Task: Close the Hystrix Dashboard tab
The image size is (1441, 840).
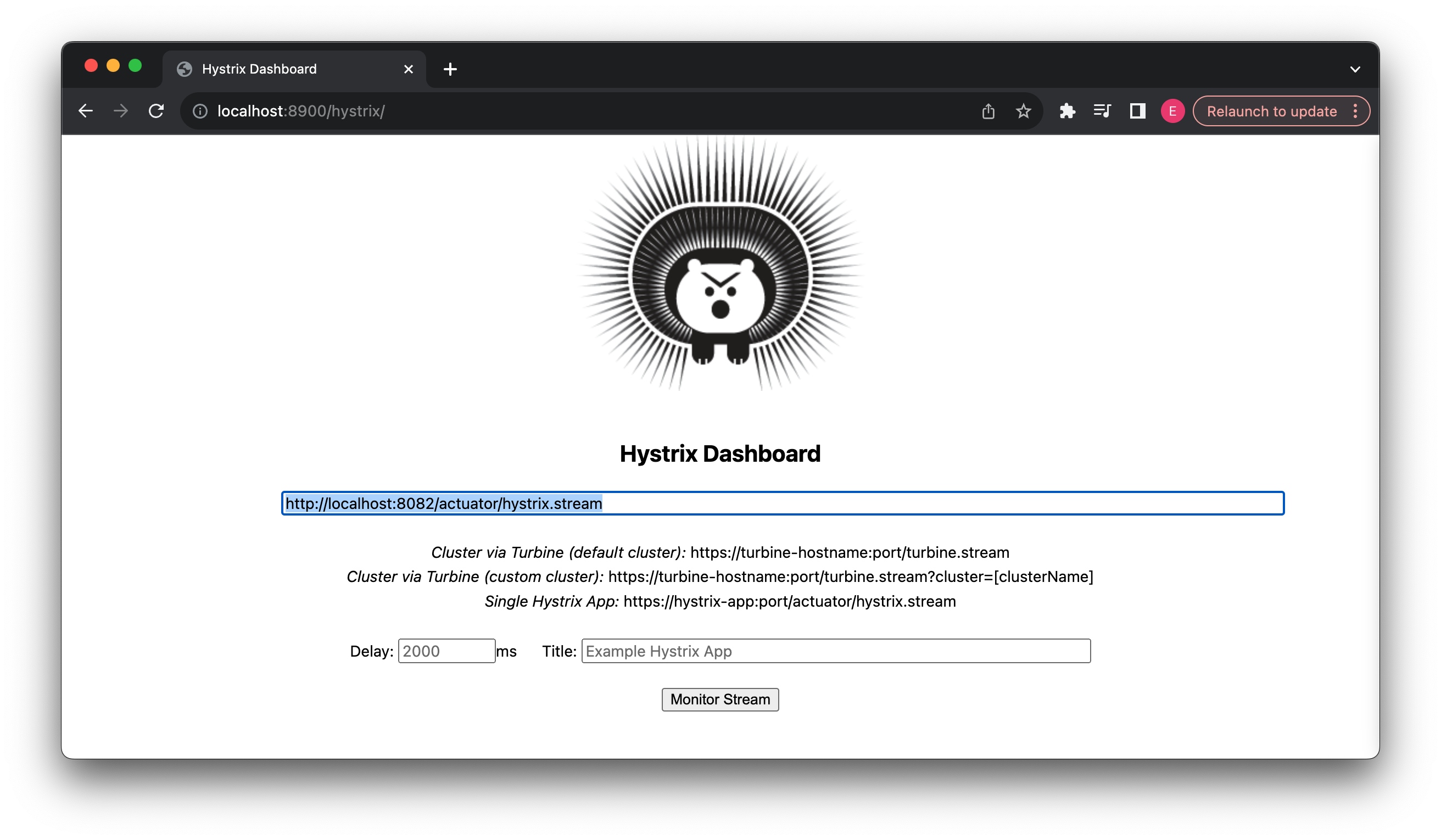Action: [408, 69]
